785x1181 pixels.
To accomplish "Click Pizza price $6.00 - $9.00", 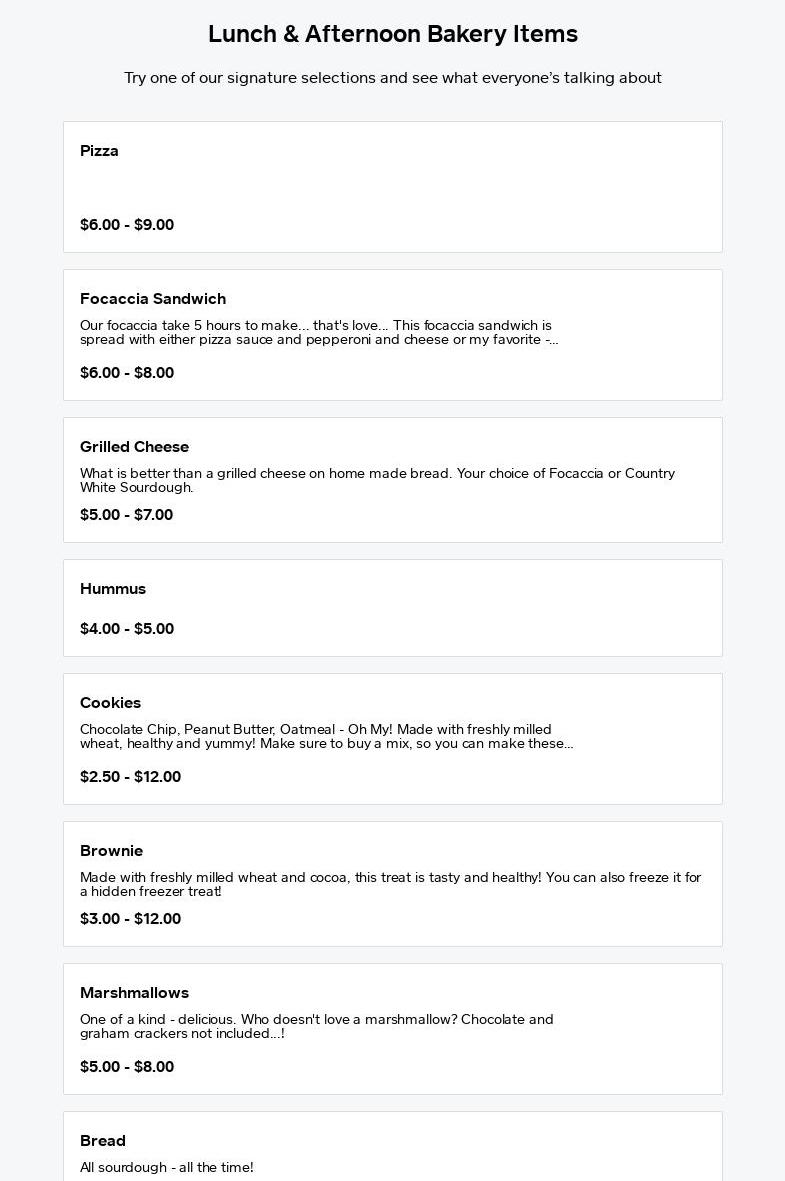I will coord(127,225).
